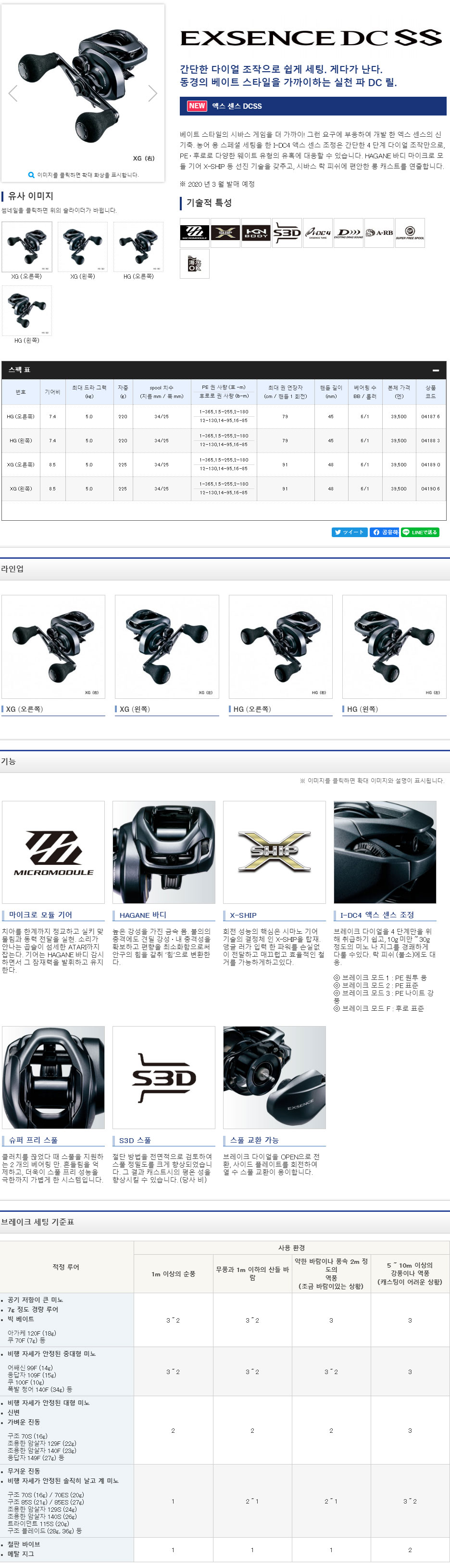Click the XG (오른쪽) lineup caption link
Image resolution: width=450 pixels, height=1568 pixels.
click(25, 709)
